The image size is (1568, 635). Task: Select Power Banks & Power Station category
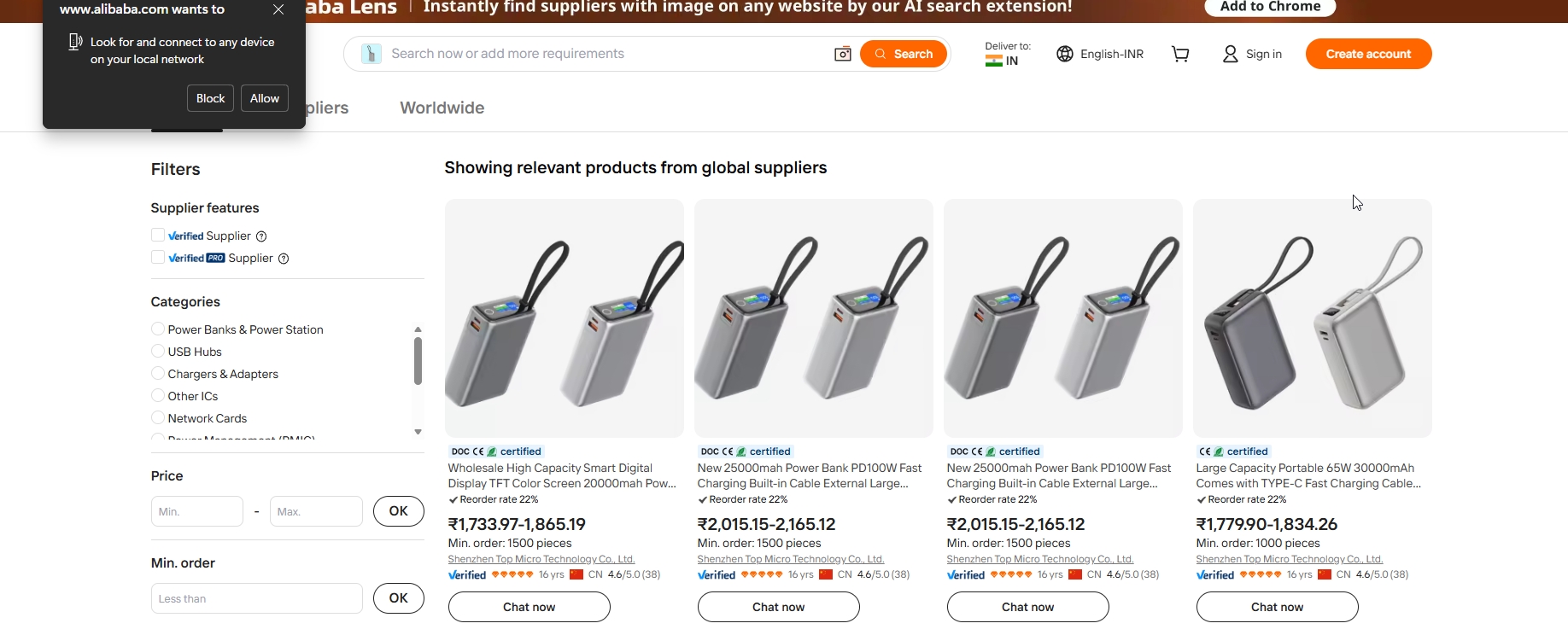(x=158, y=329)
